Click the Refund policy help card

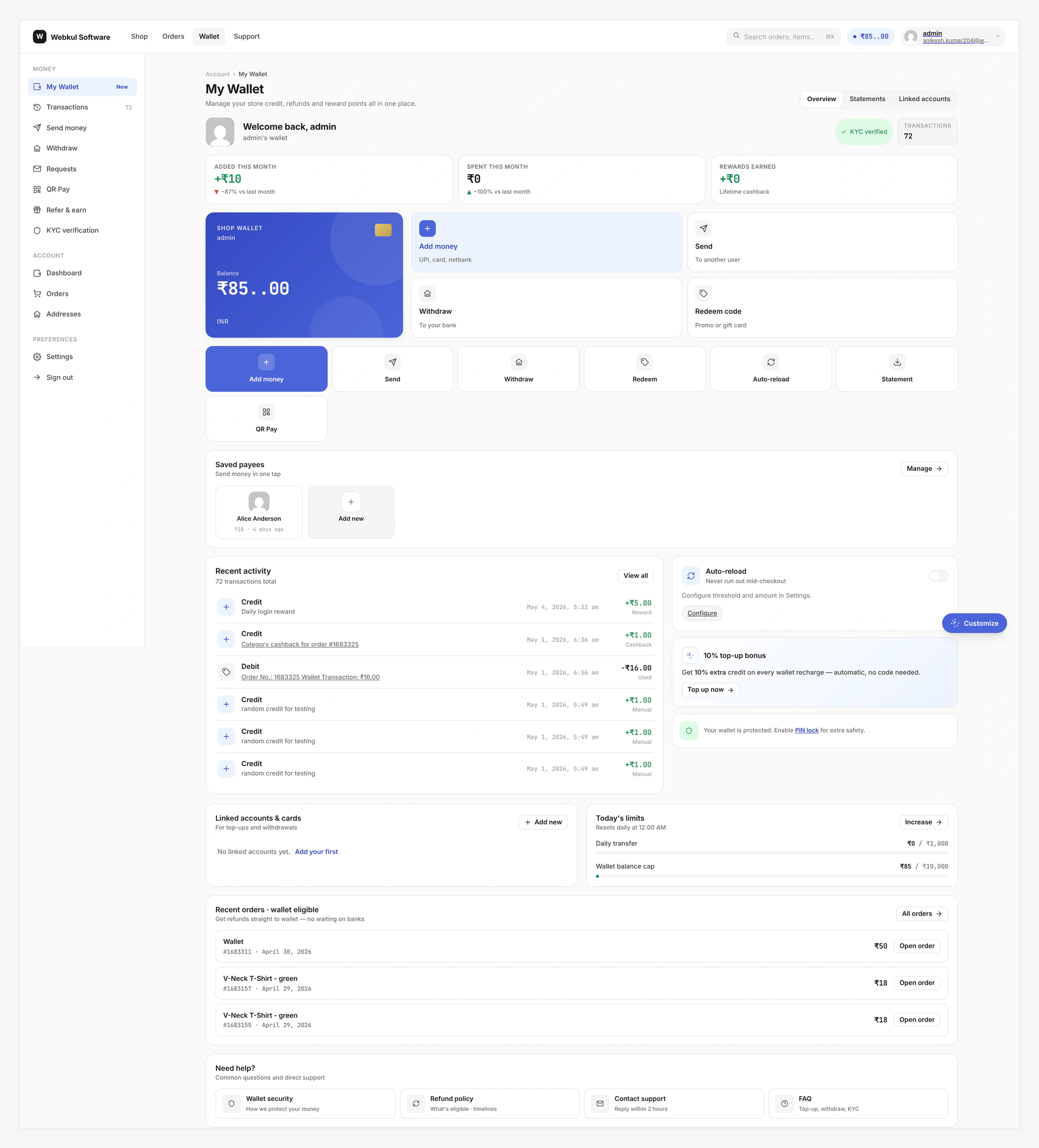click(x=490, y=1103)
